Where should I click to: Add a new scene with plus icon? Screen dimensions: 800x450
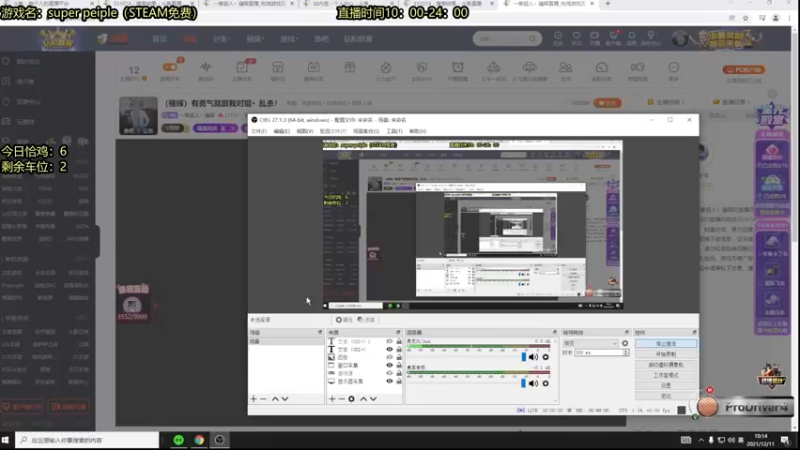(x=254, y=399)
